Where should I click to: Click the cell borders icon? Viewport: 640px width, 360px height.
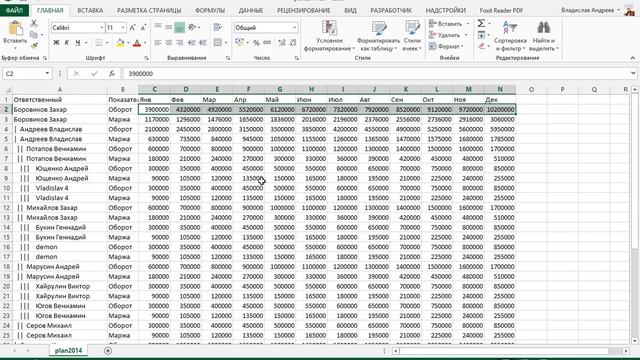[99, 42]
